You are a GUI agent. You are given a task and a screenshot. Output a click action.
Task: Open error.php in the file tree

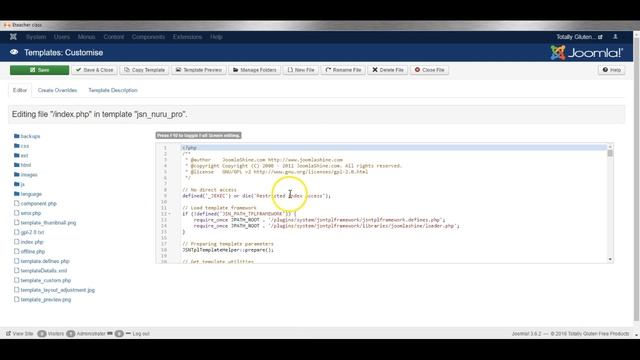pyautogui.click(x=27, y=213)
